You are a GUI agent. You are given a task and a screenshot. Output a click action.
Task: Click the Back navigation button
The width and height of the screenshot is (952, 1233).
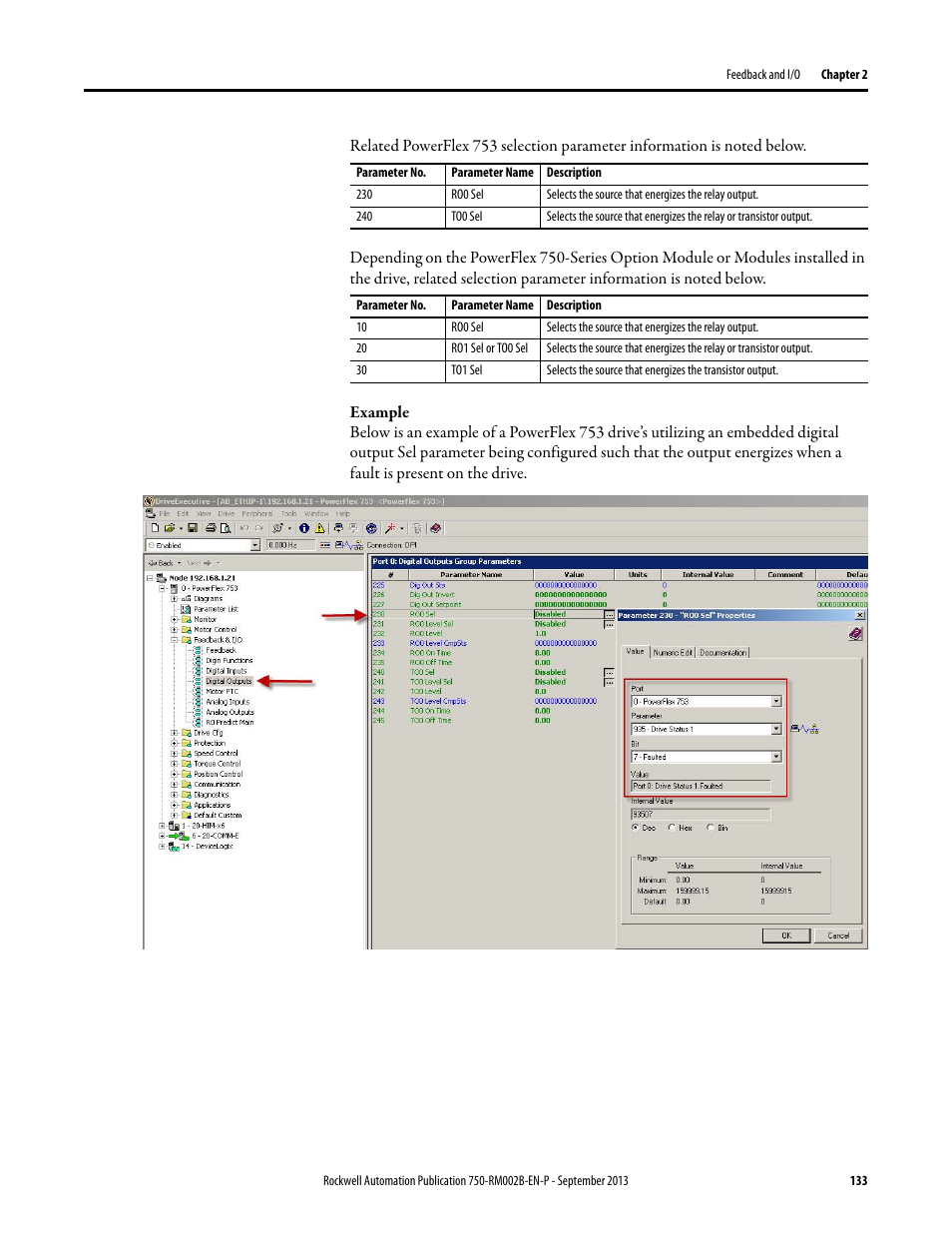[x=162, y=563]
